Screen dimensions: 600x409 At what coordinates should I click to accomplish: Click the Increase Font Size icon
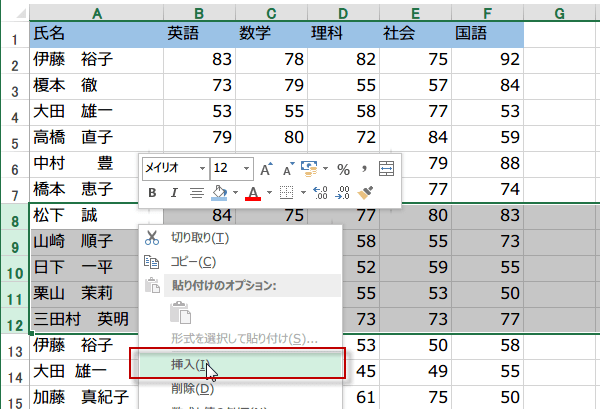266,169
